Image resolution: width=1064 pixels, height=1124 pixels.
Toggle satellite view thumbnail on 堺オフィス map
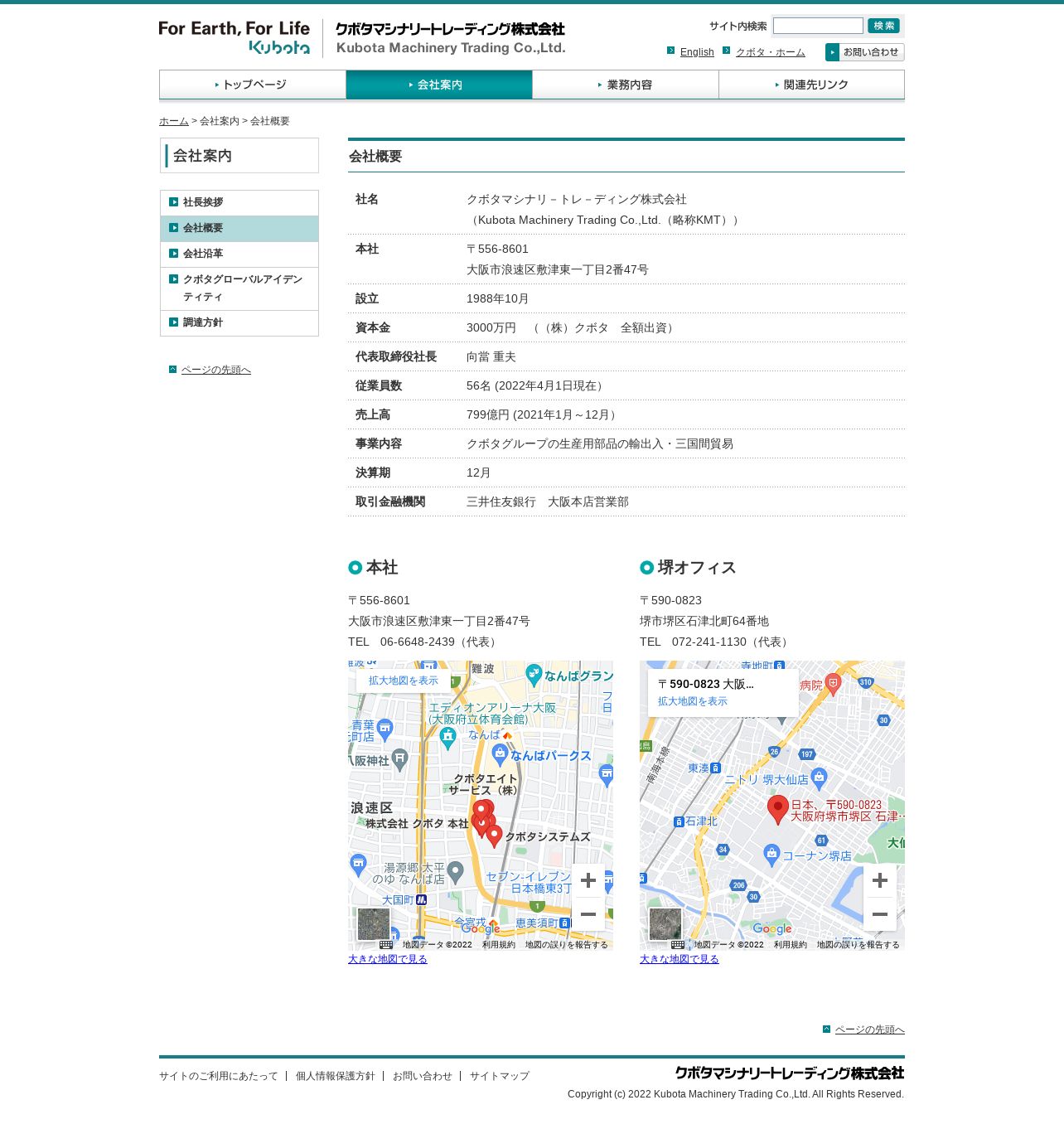pyautogui.click(x=665, y=924)
